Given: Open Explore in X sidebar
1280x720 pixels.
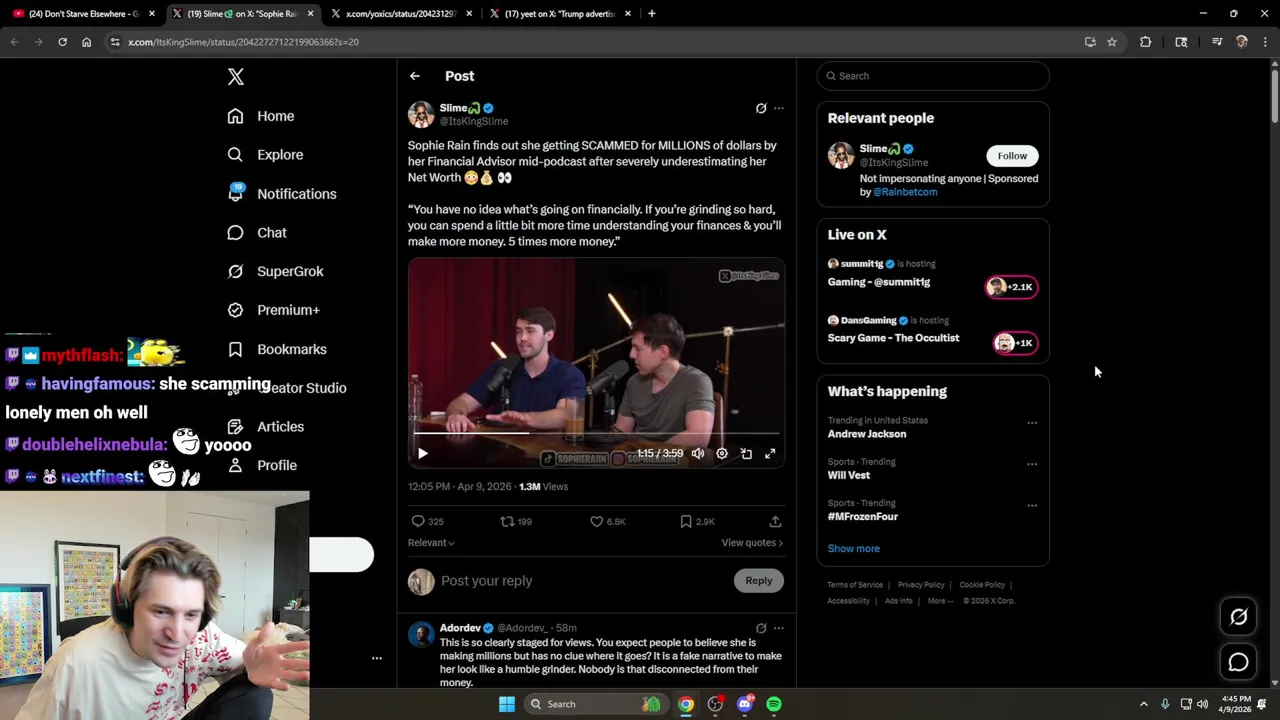Looking at the screenshot, I should (x=265, y=155).
